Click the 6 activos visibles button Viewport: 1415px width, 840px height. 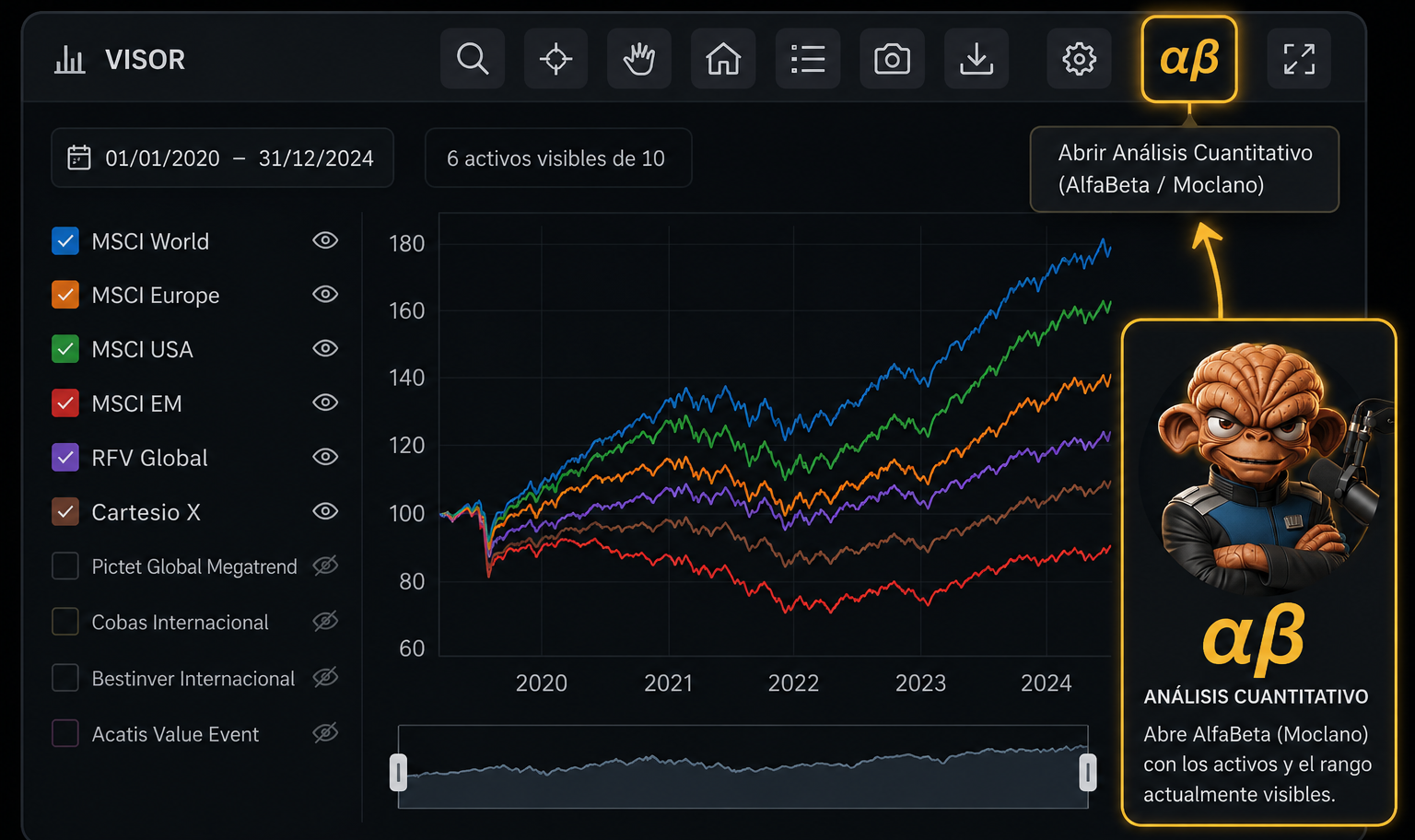point(557,158)
